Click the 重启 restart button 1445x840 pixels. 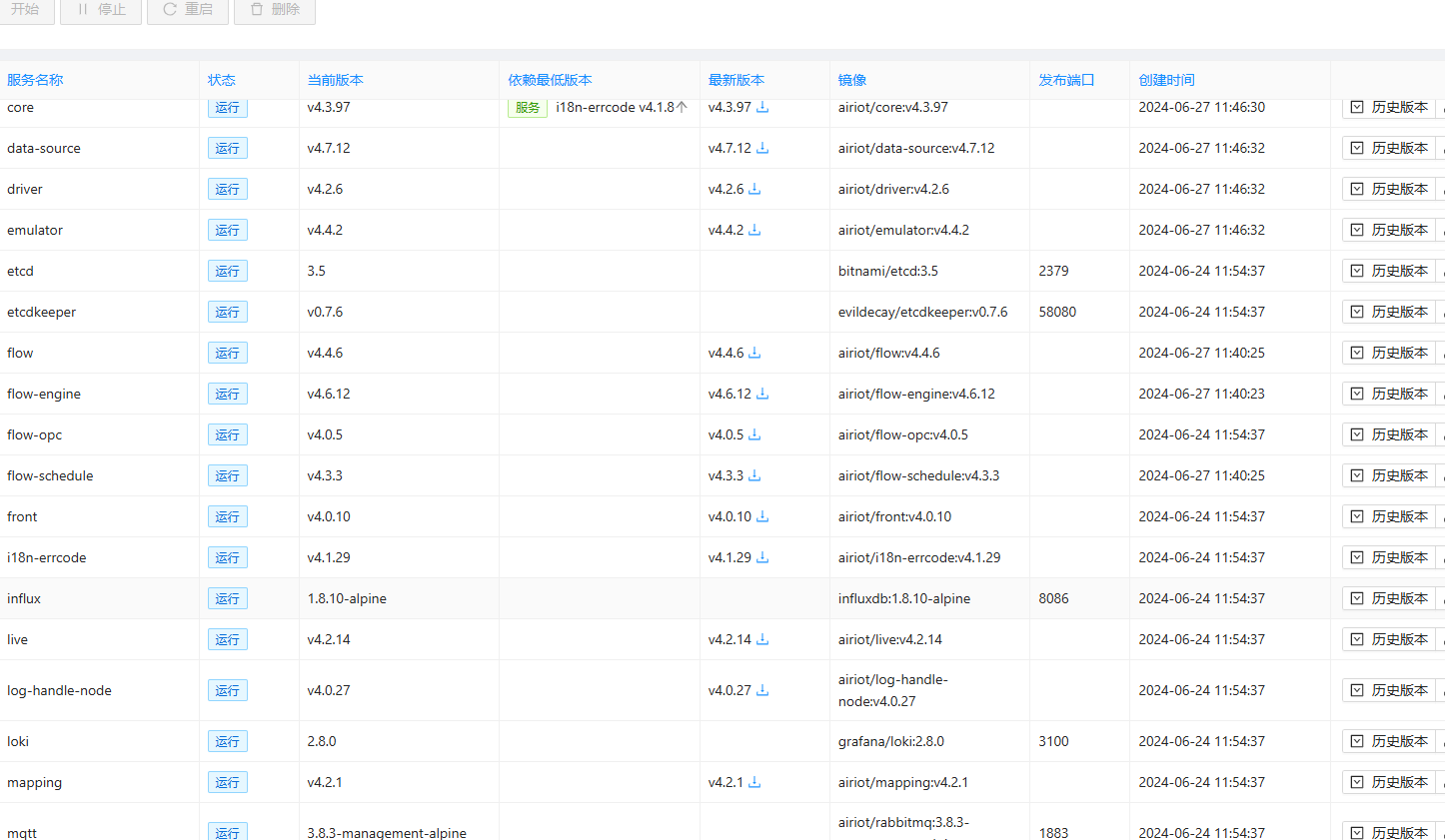pyautogui.click(x=188, y=9)
